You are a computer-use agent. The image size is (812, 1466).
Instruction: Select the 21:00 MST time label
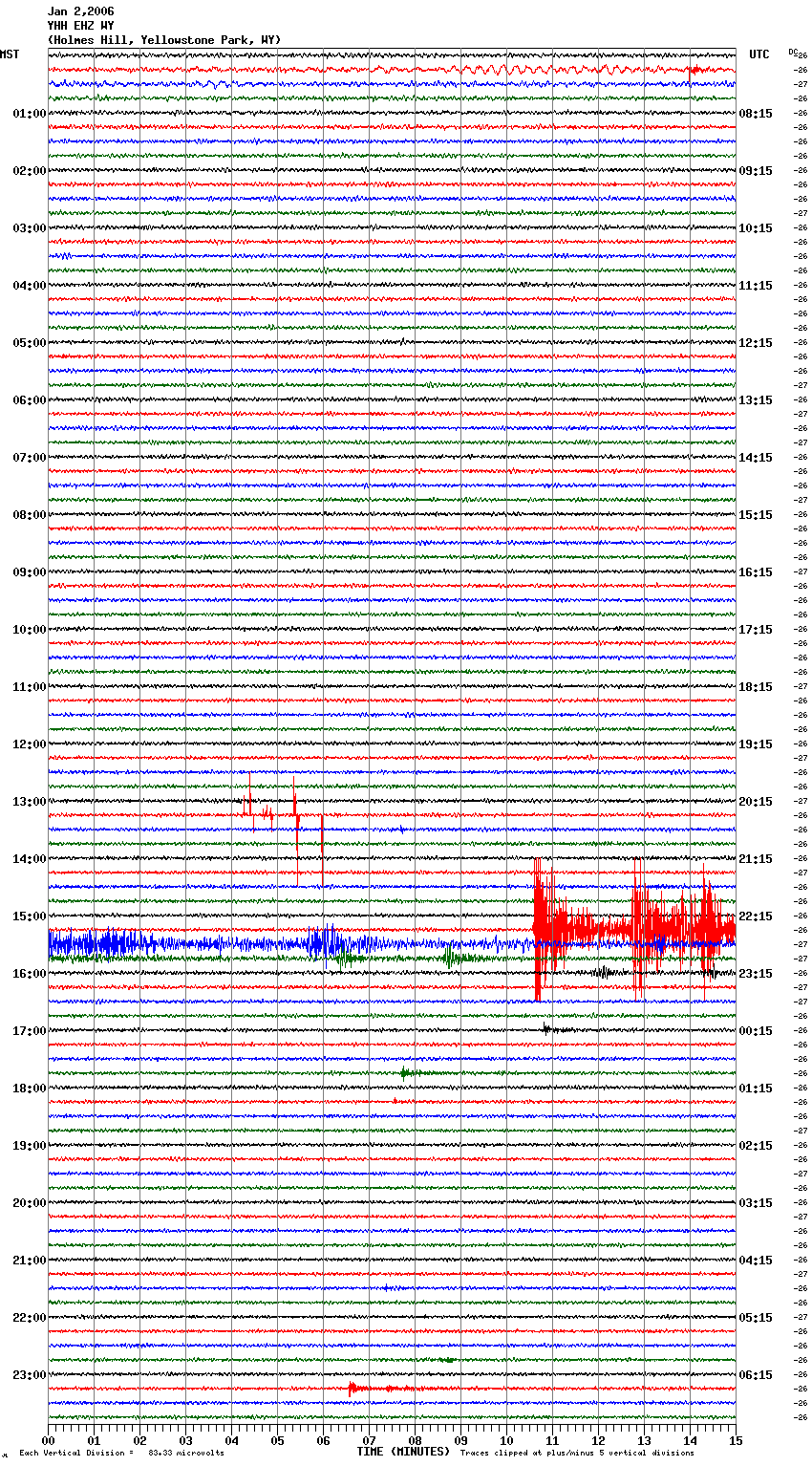tap(29, 1261)
